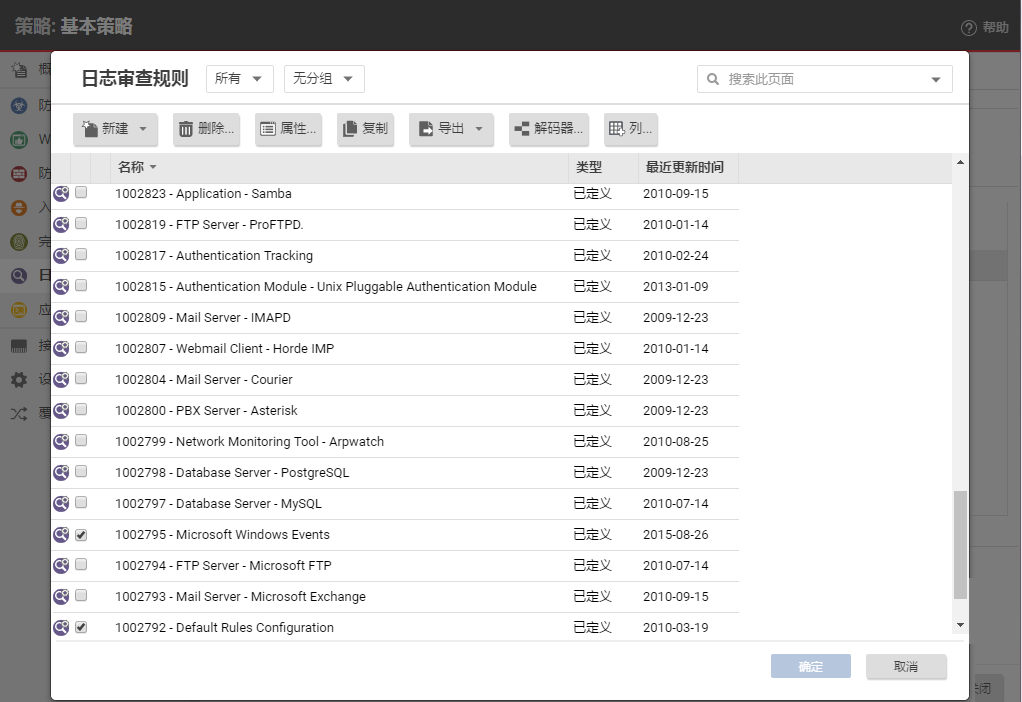Enable the Database Server MySQL rule checkbox
The width and height of the screenshot is (1022, 702).
pyautogui.click(x=81, y=504)
